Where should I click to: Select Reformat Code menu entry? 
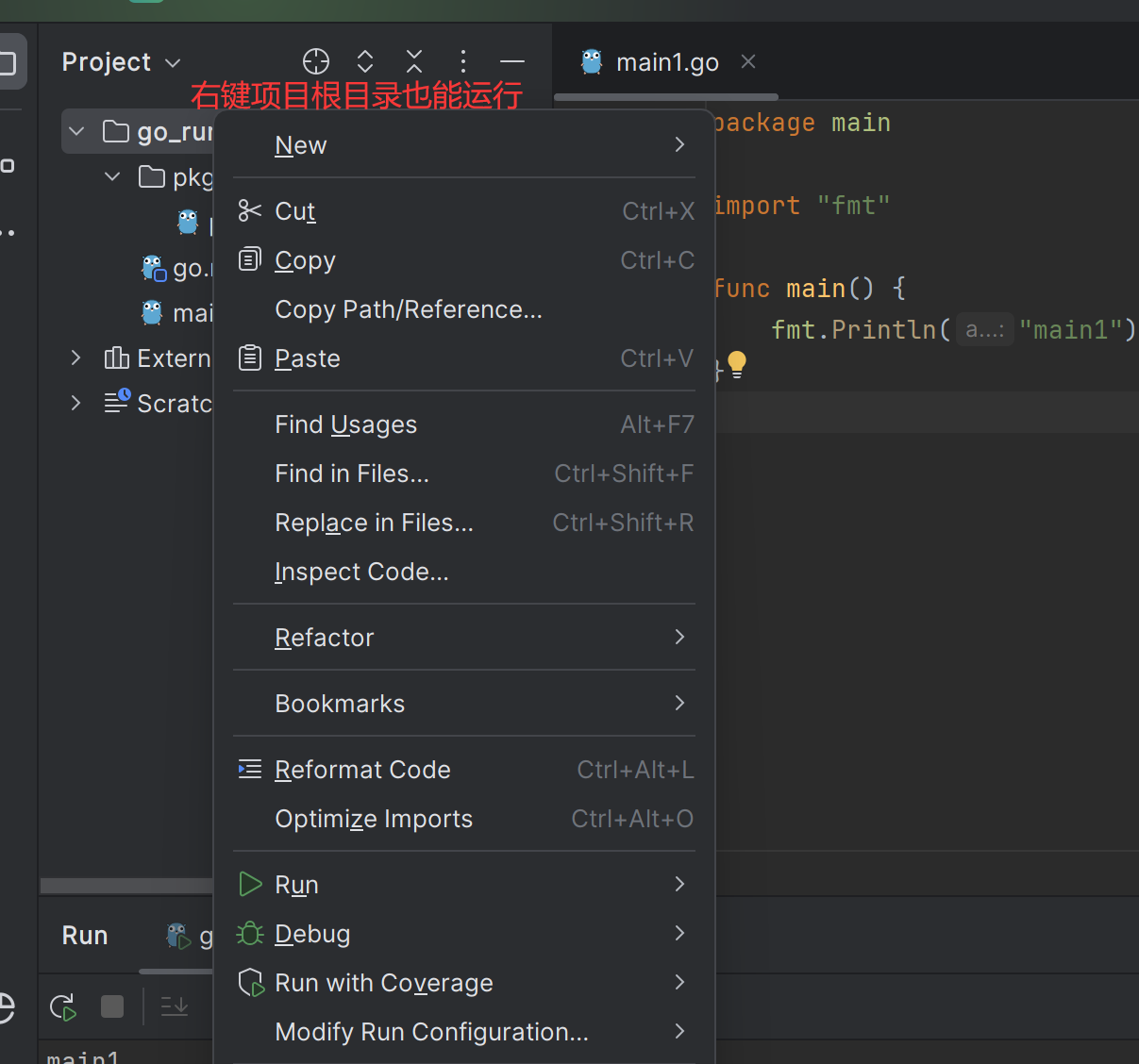click(362, 770)
